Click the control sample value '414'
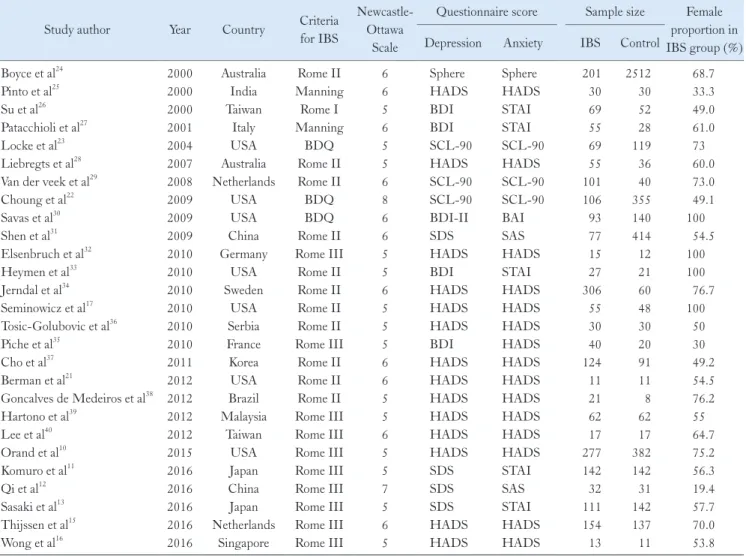Image resolution: width=746 pixels, height=556 pixels. [641, 236]
